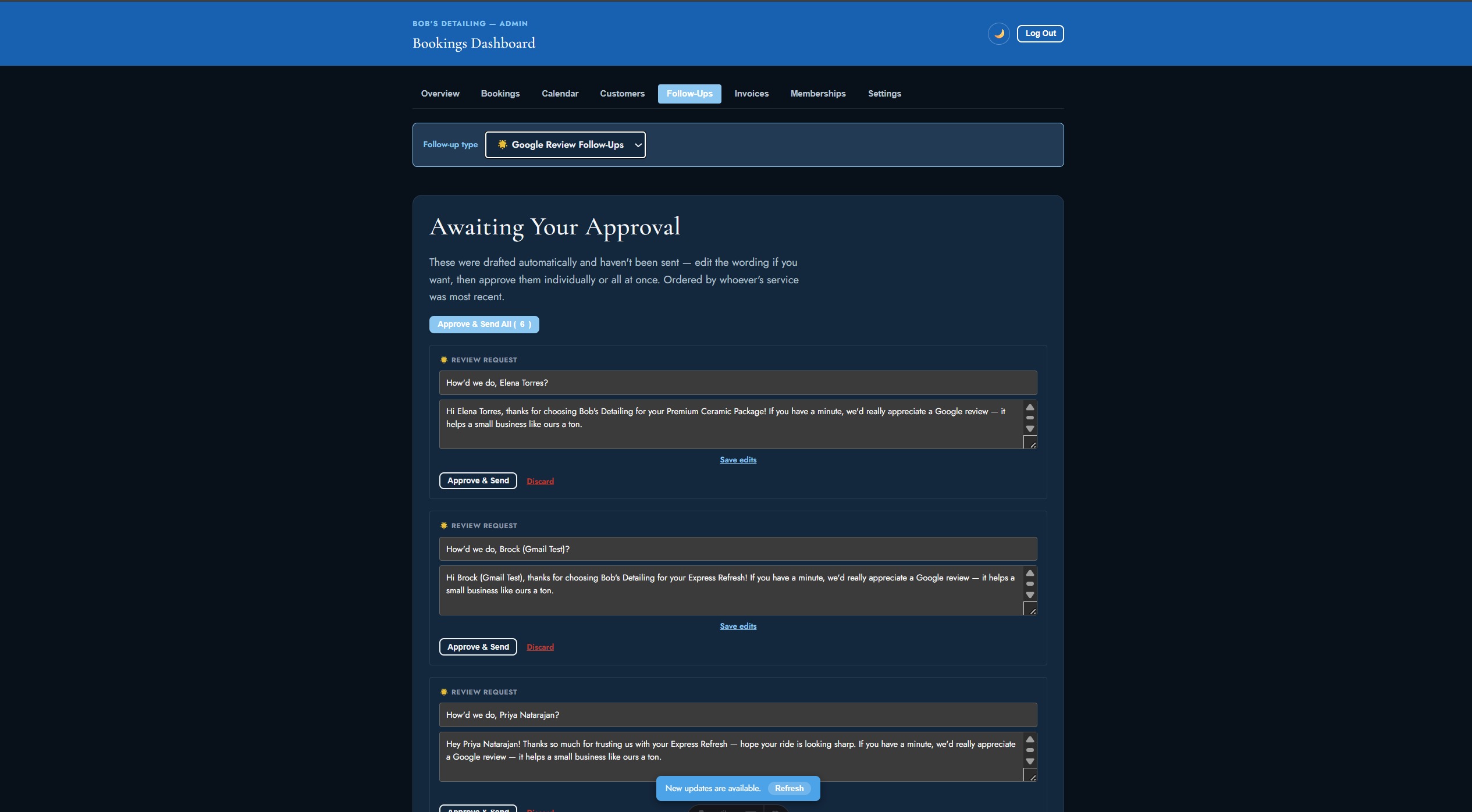Click the 'REVIEW REQUEST' label above Priya Natarajan

click(484, 692)
